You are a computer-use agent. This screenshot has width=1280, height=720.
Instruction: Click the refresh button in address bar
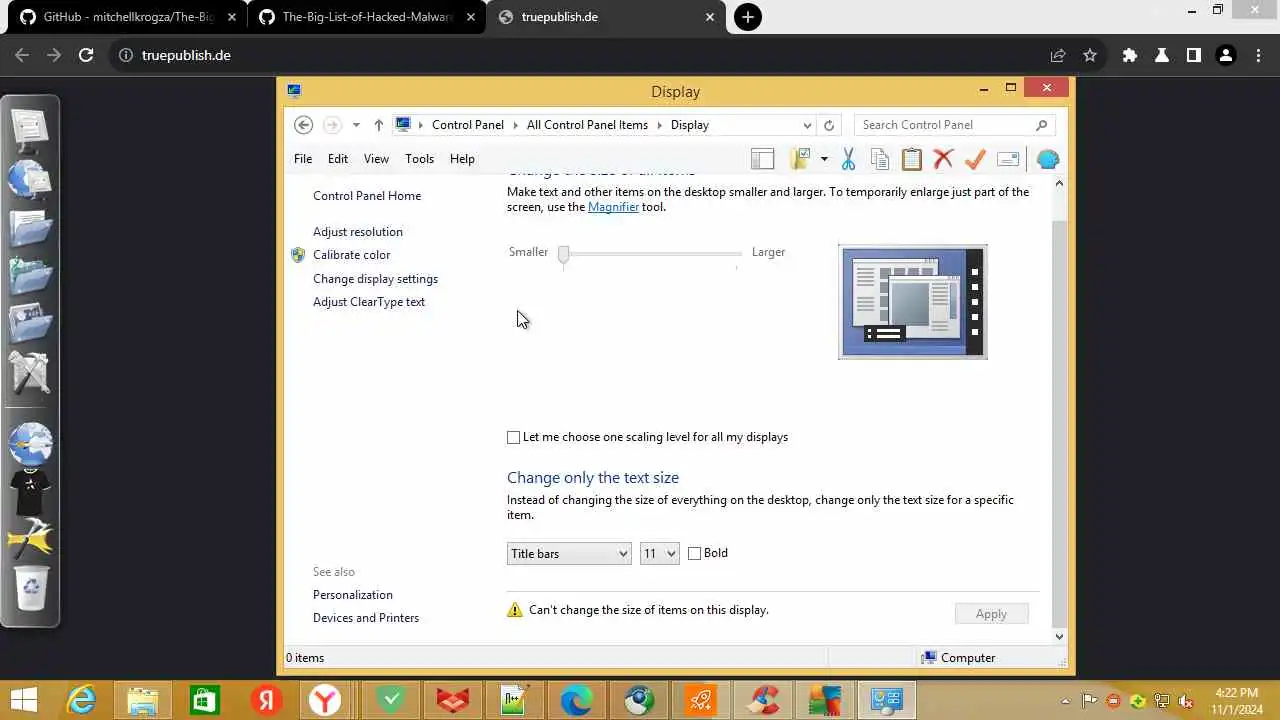pos(829,125)
